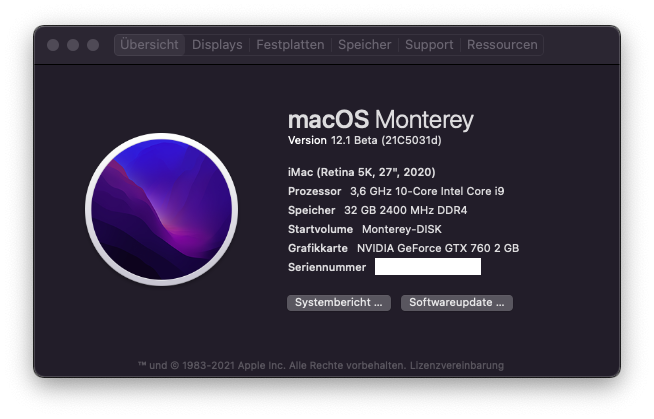Viewport: 654px width, 419px height.
Task: Open the Lizenzvereinbarung link
Action: (x=457, y=366)
